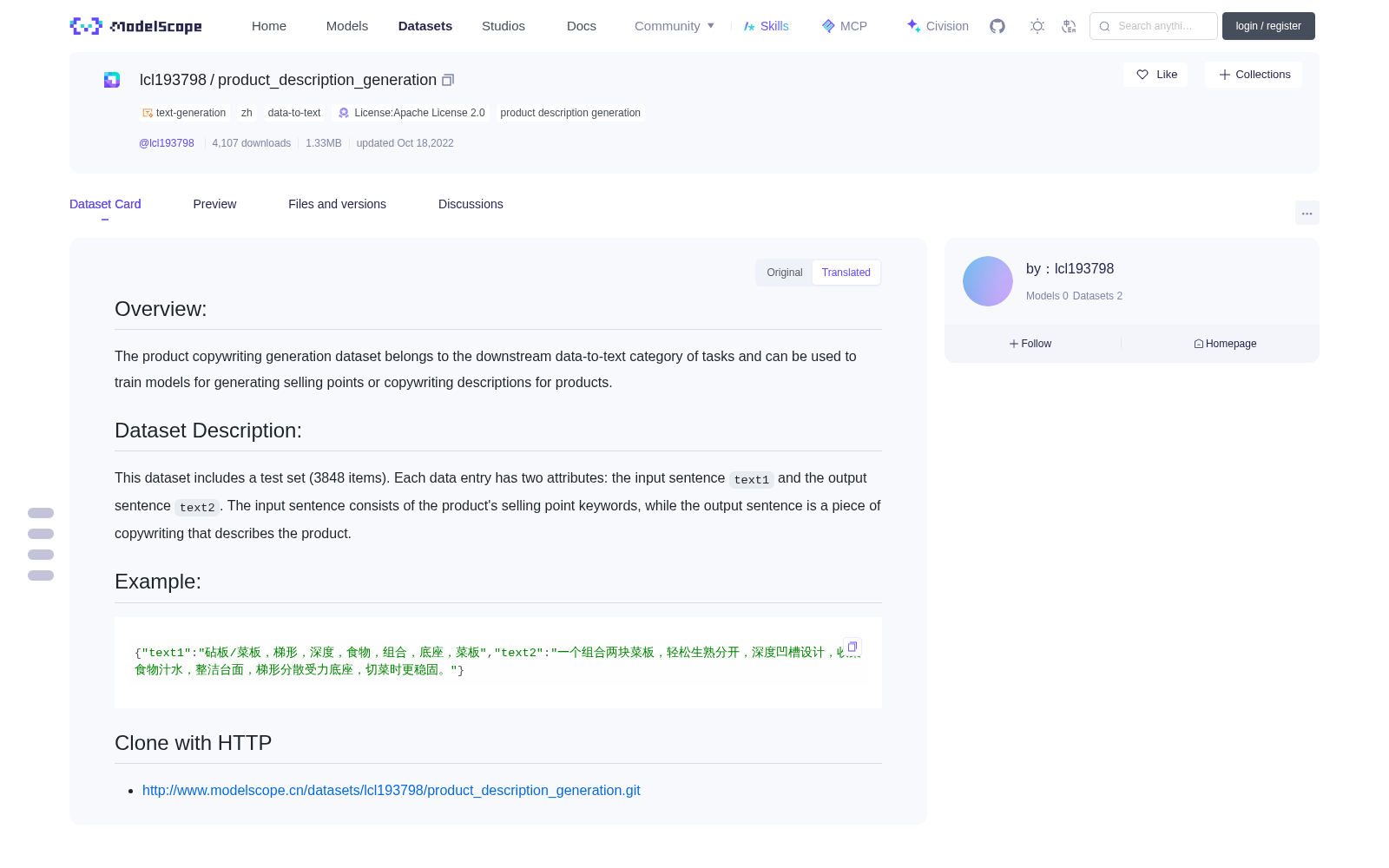Click the dataset avatar icon
1389x868 pixels.
[x=112, y=80]
